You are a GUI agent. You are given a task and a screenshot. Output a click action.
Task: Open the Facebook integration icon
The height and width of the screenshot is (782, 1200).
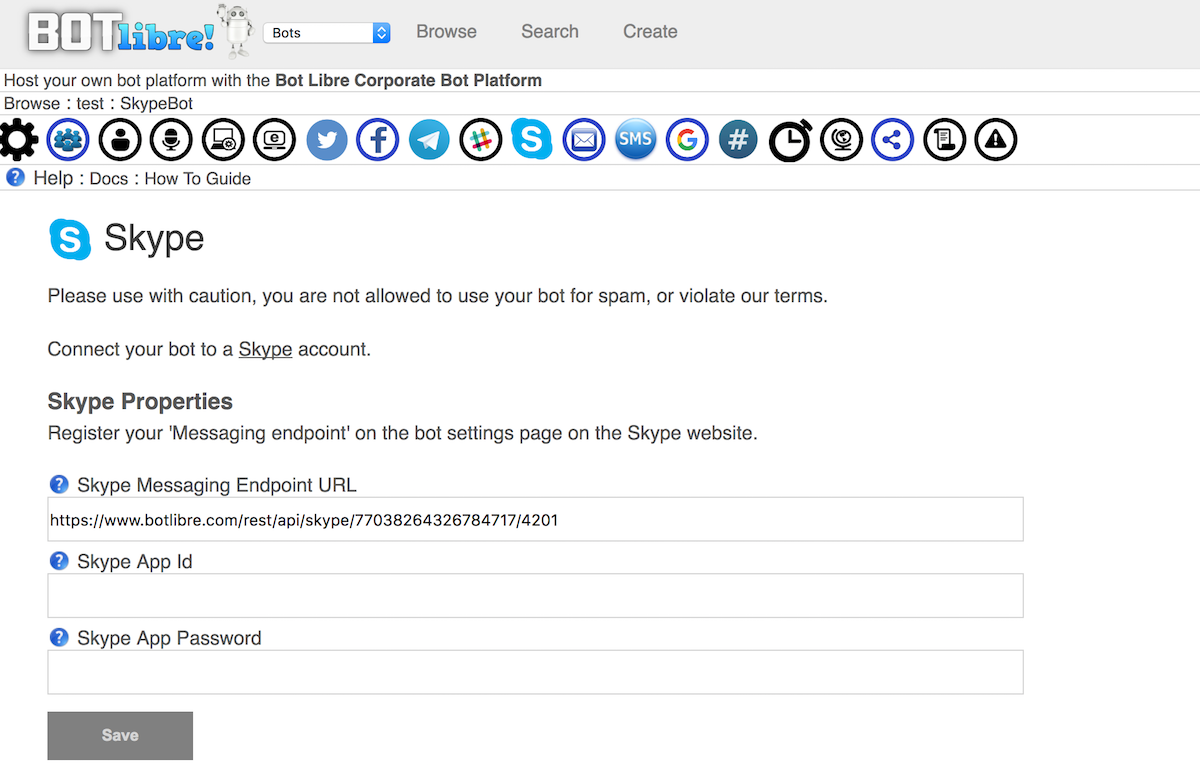pos(378,140)
